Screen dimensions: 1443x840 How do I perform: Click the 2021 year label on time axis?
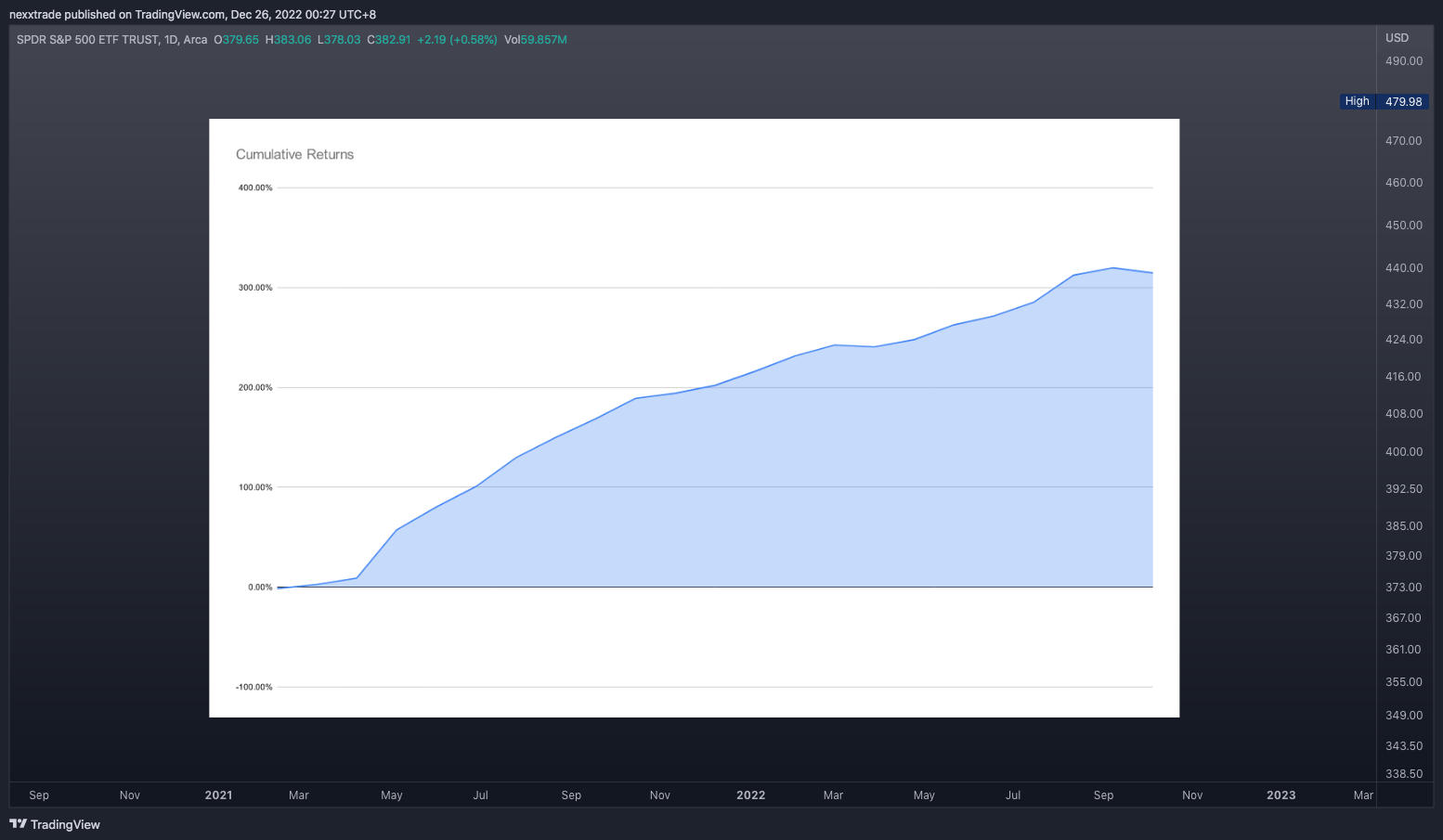(218, 795)
